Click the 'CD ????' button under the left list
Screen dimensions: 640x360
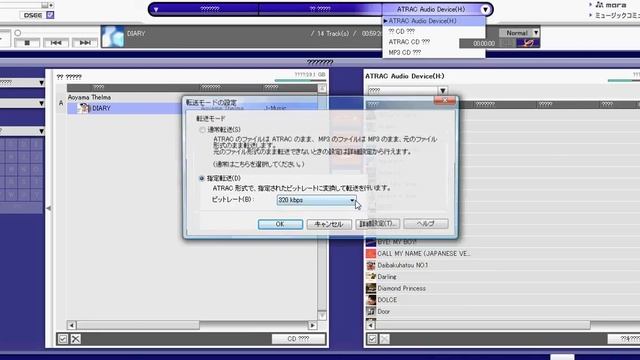point(298,339)
